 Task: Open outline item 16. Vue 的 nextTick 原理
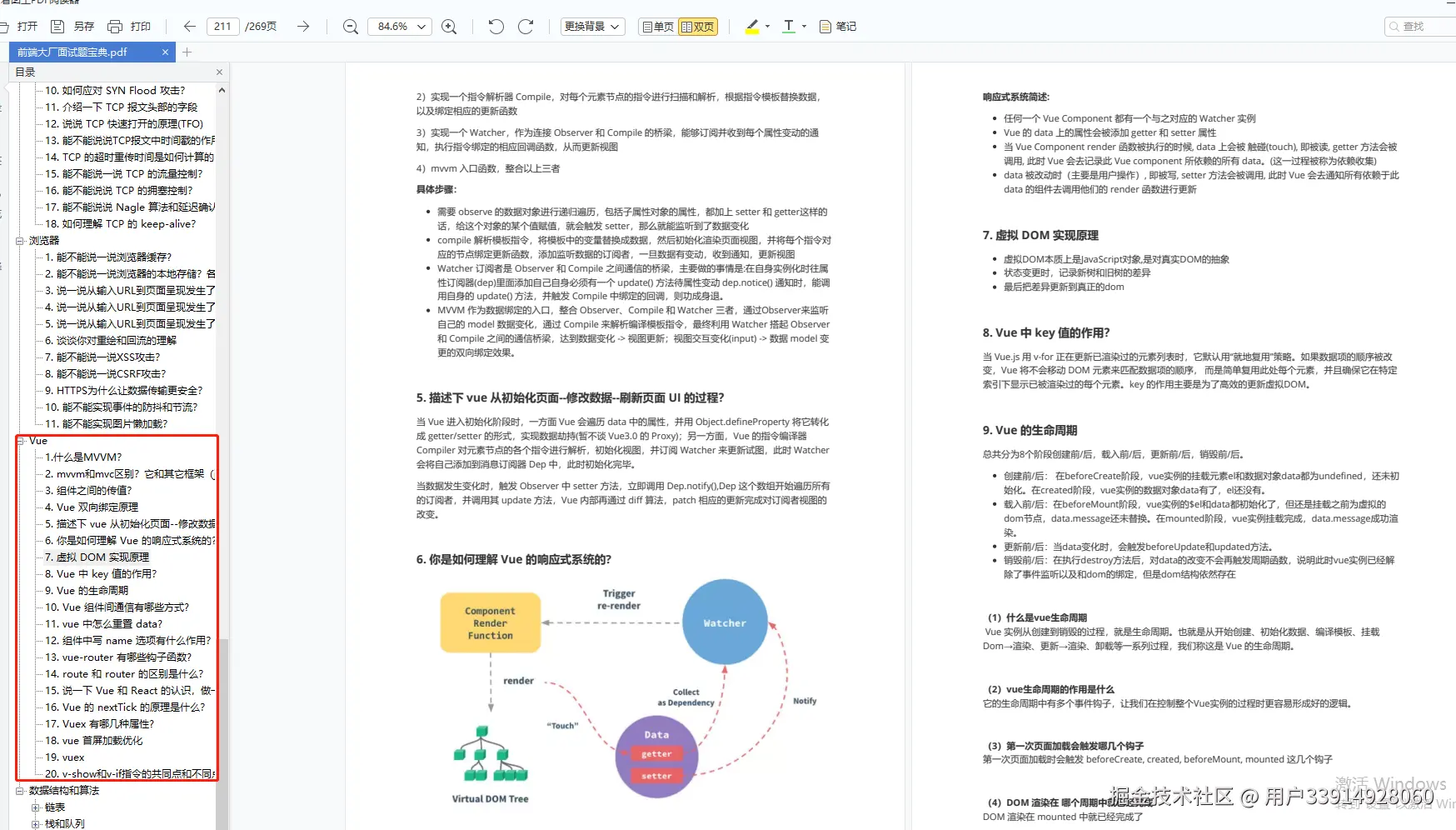pyautogui.click(x=125, y=707)
